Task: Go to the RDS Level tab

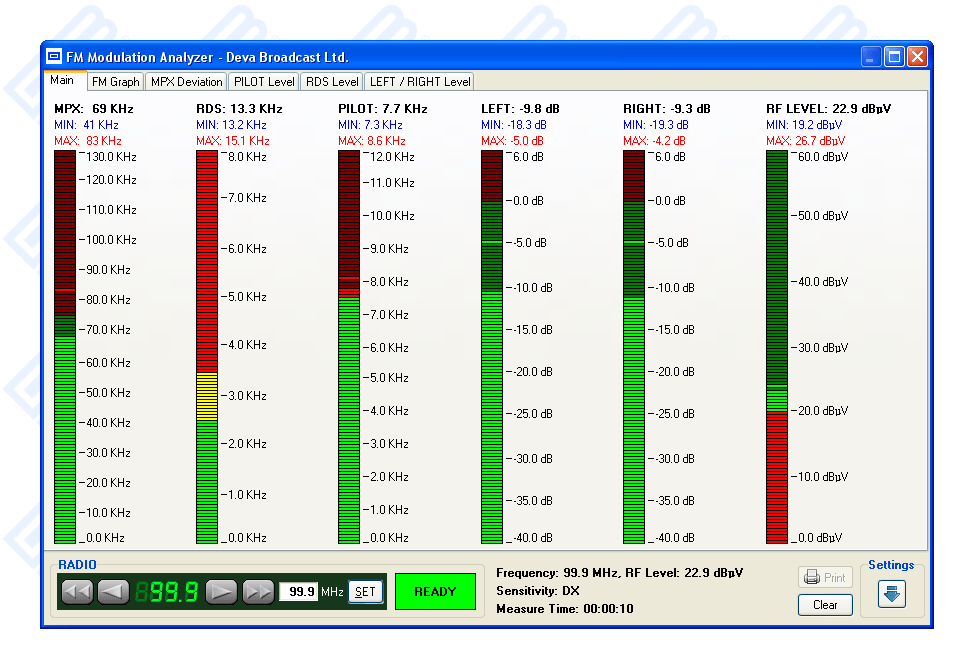Action: click(x=332, y=82)
